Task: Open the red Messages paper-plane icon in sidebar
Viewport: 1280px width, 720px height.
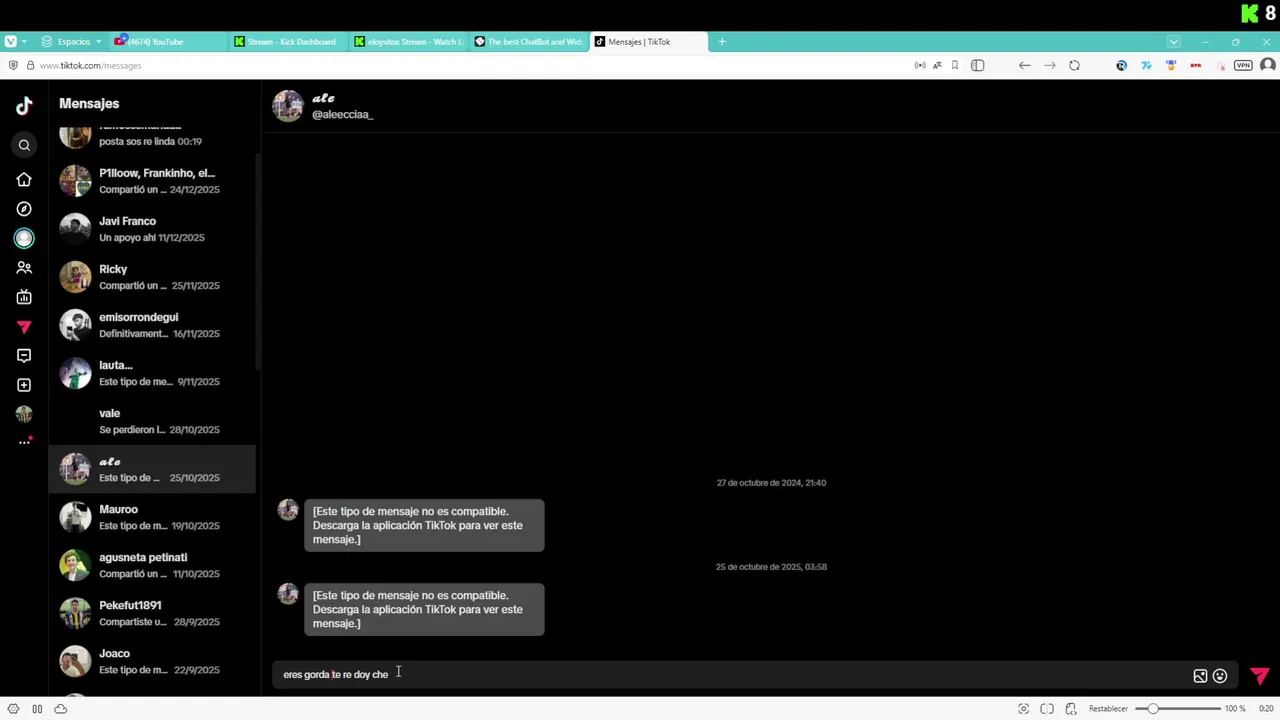Action: coord(24,327)
